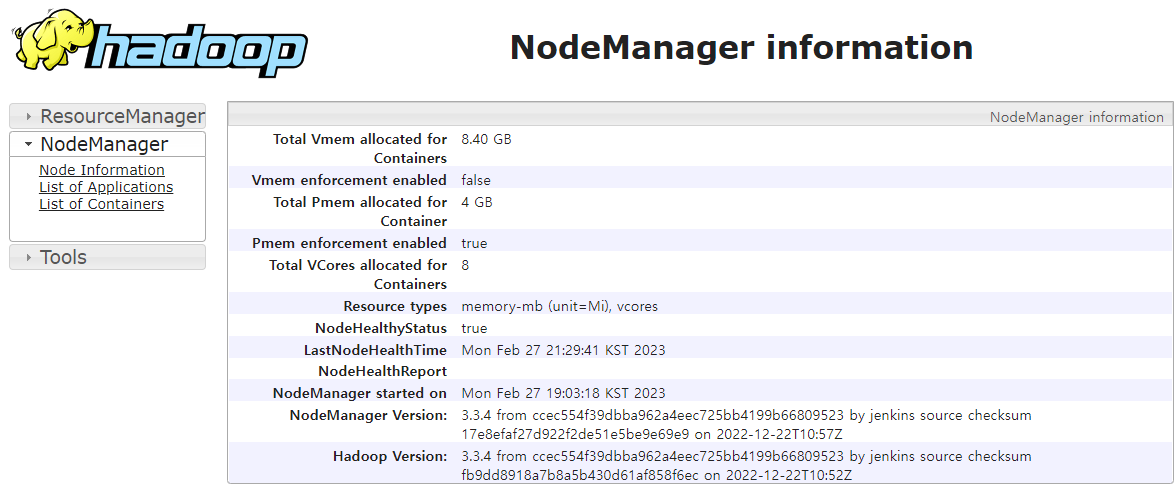
Task: Open the Node Information link
Action: [x=102, y=170]
